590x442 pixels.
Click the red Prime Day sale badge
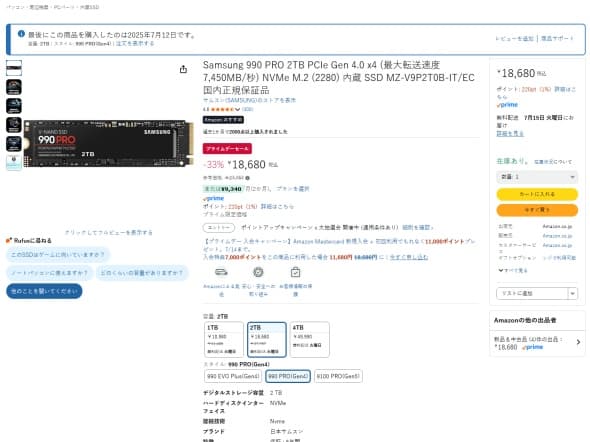(x=227, y=149)
